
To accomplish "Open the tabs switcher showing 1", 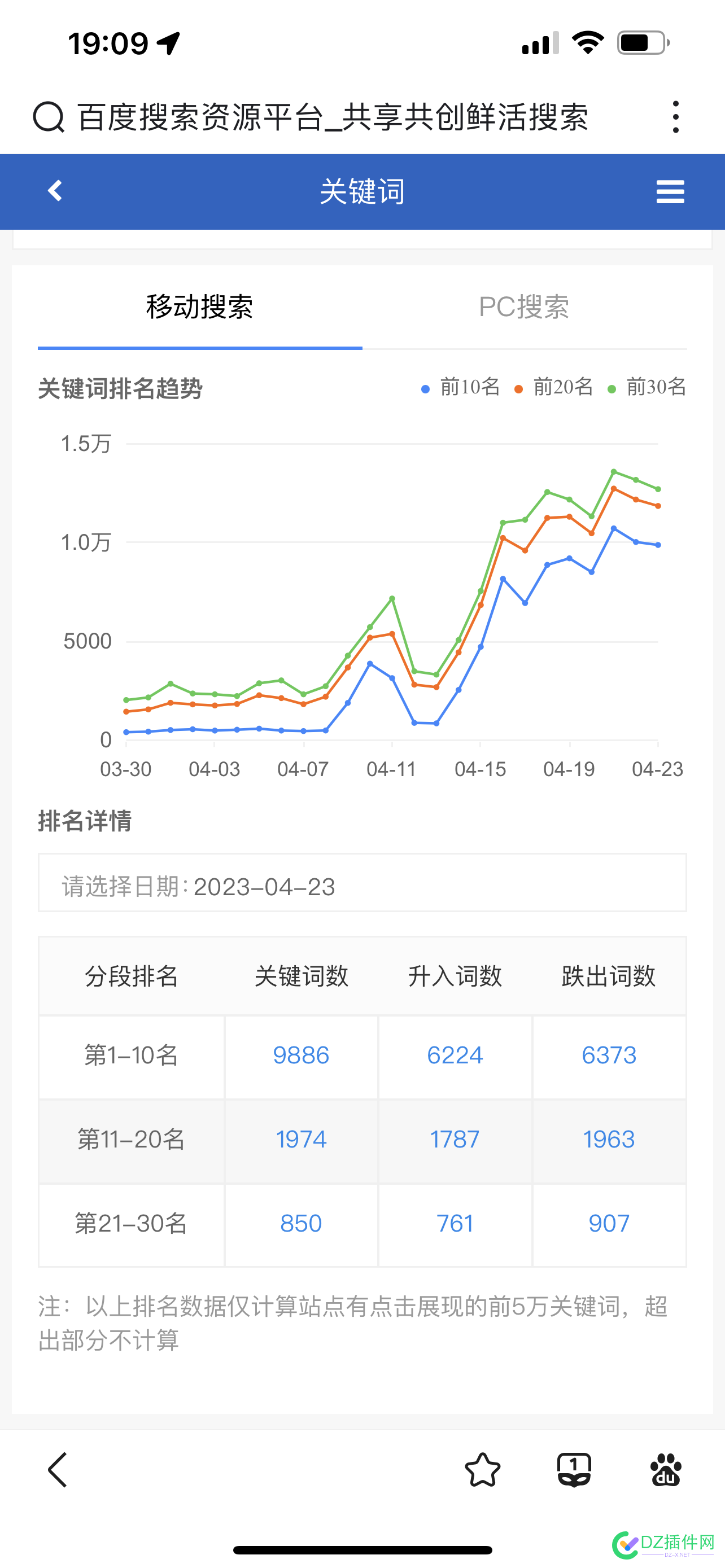I will pos(574,1469).
